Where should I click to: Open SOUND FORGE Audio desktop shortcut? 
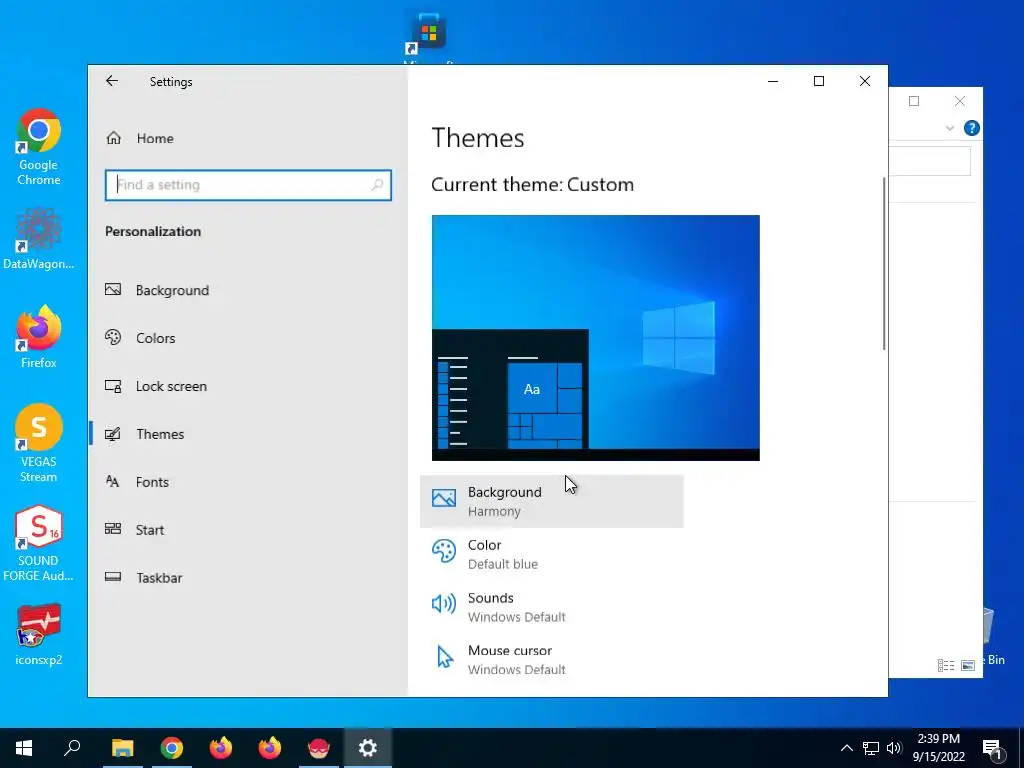pos(39,543)
